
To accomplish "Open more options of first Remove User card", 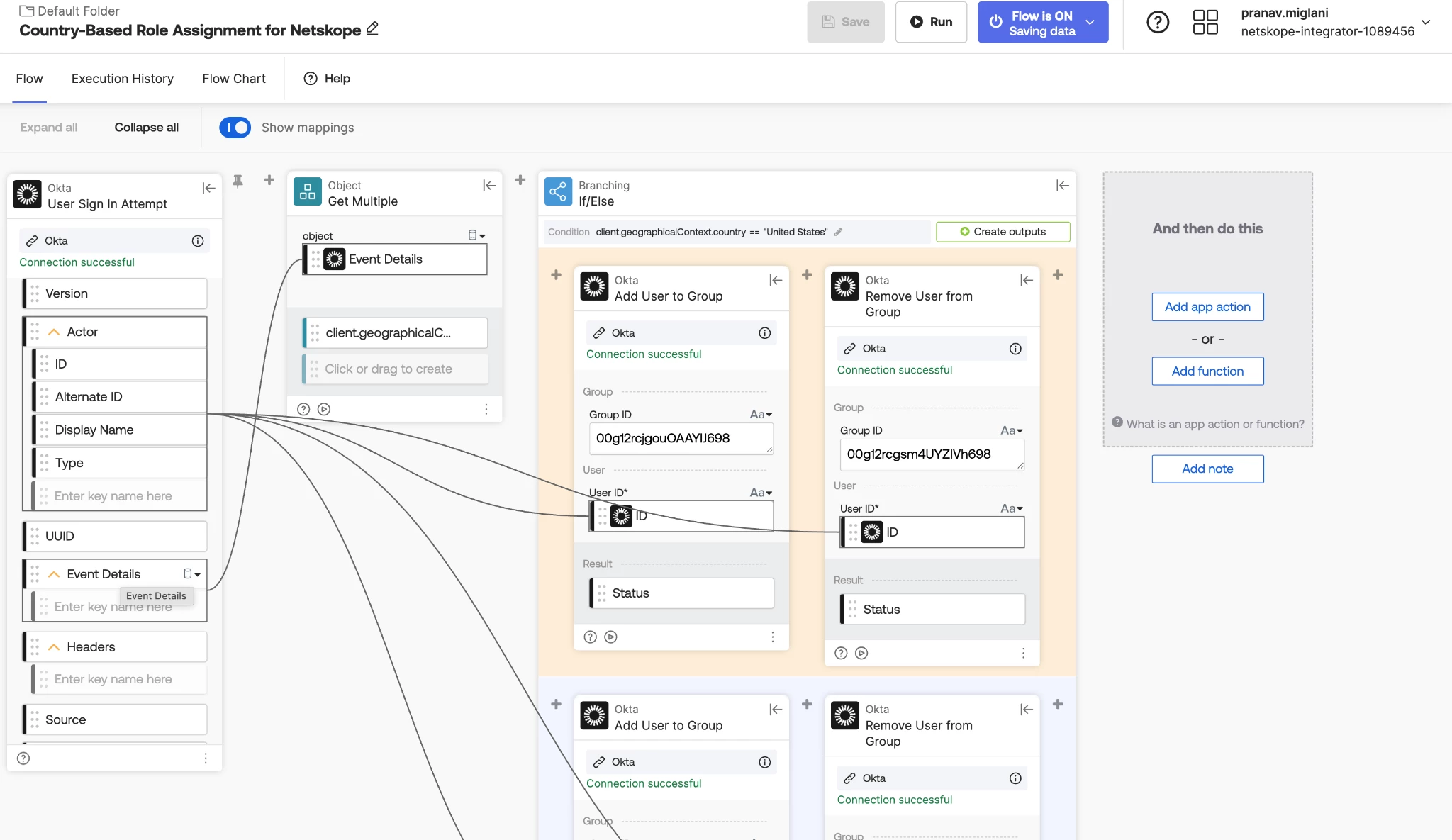I will pyautogui.click(x=1023, y=653).
